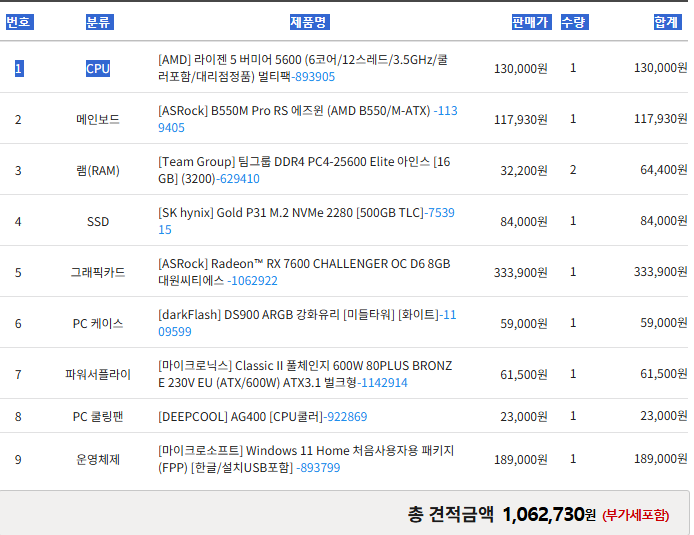Click the SSD category cell
The height and width of the screenshot is (535, 694).
pos(98,221)
